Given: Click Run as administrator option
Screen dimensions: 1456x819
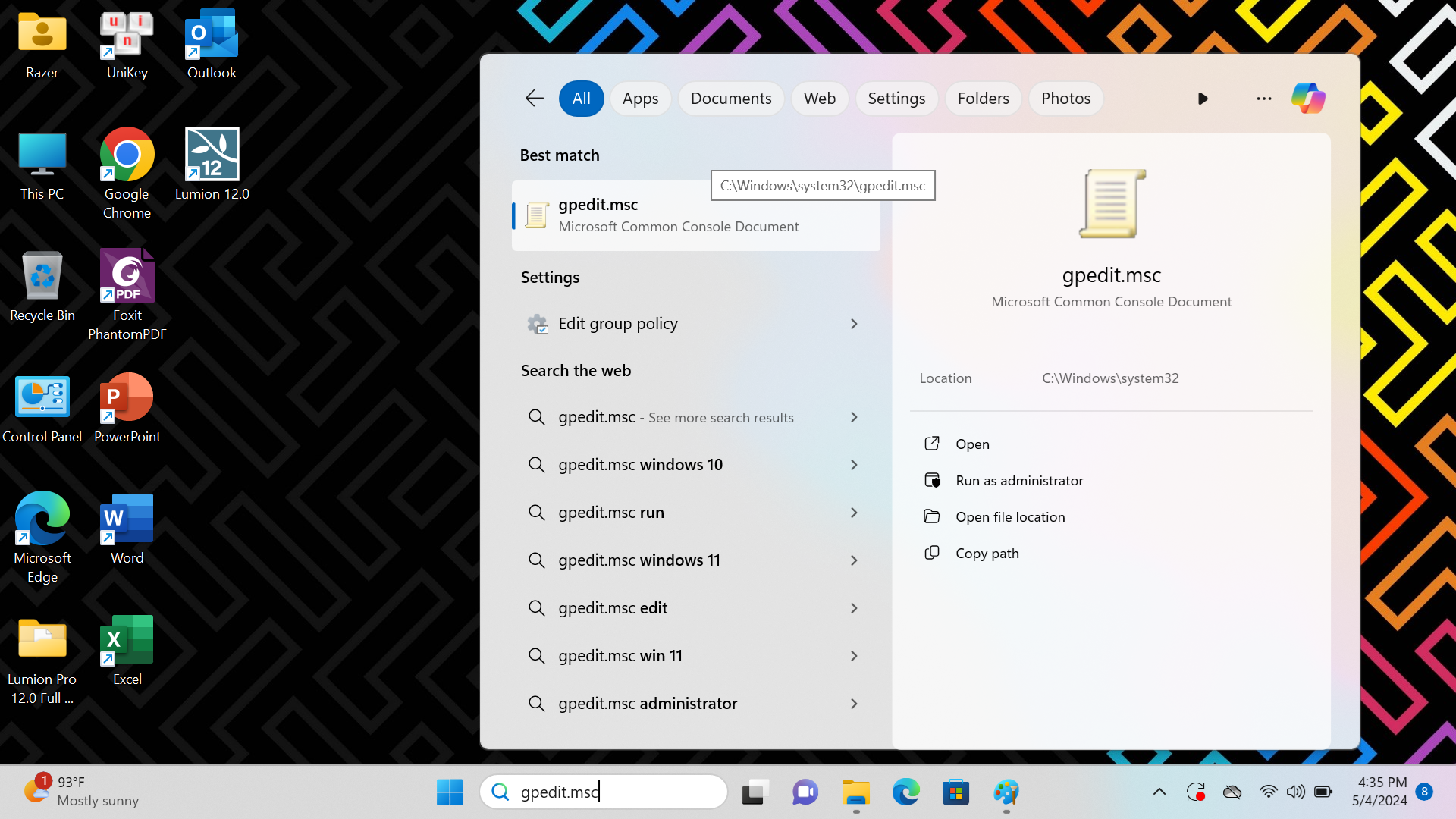Looking at the screenshot, I should coord(1019,480).
